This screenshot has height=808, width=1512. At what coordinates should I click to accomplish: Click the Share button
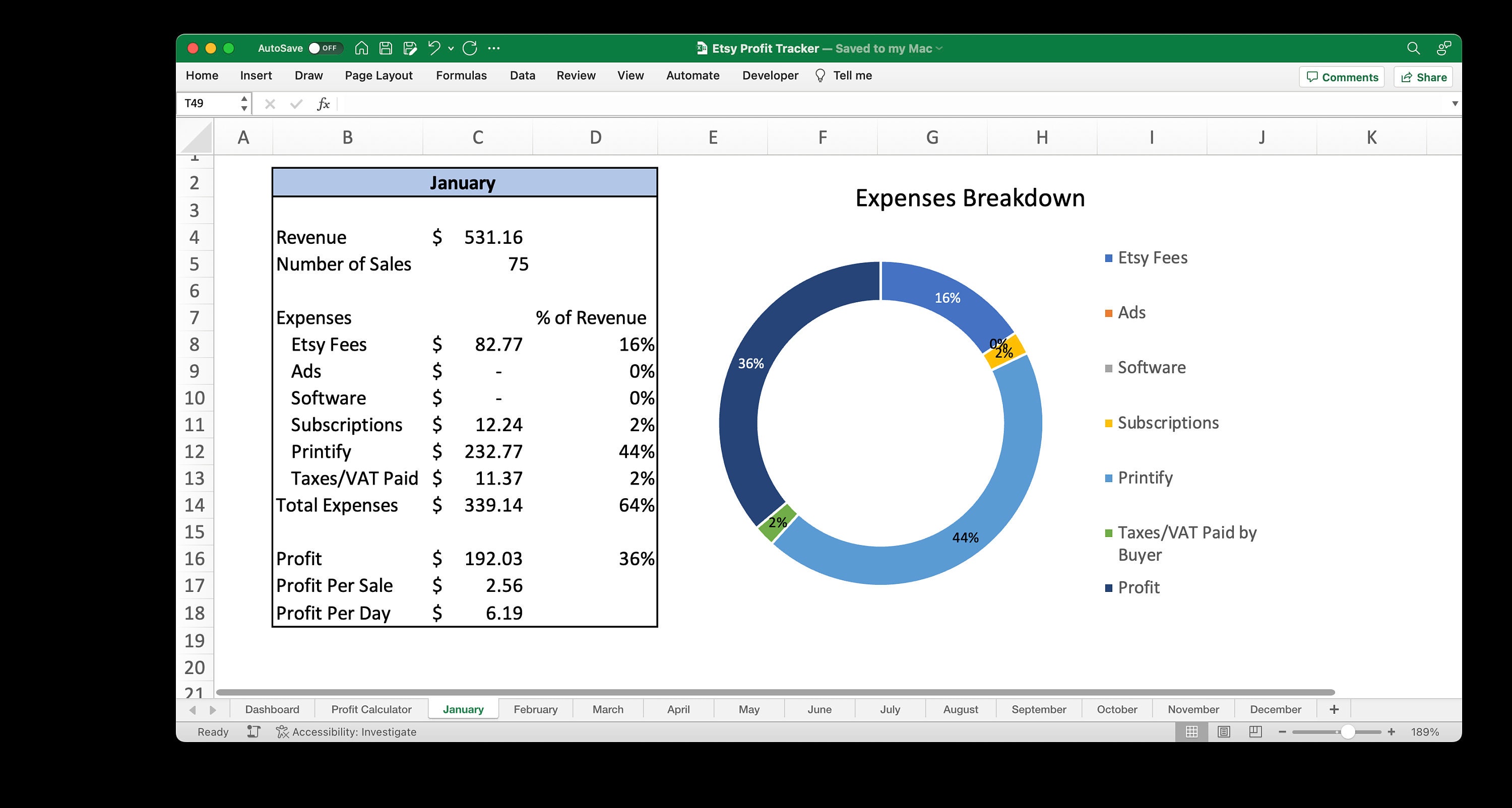[1423, 77]
